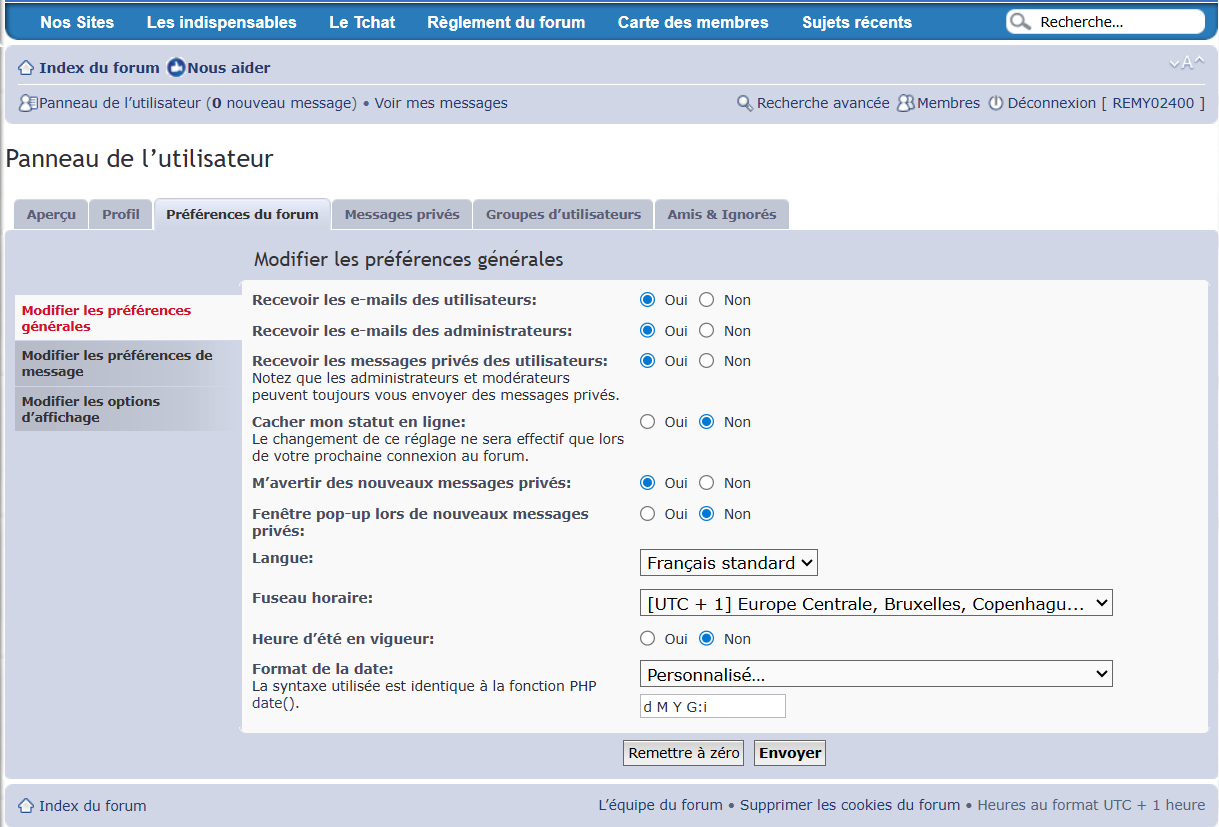Select Oui for Cacher mon statut en ligne

pyautogui.click(x=647, y=422)
